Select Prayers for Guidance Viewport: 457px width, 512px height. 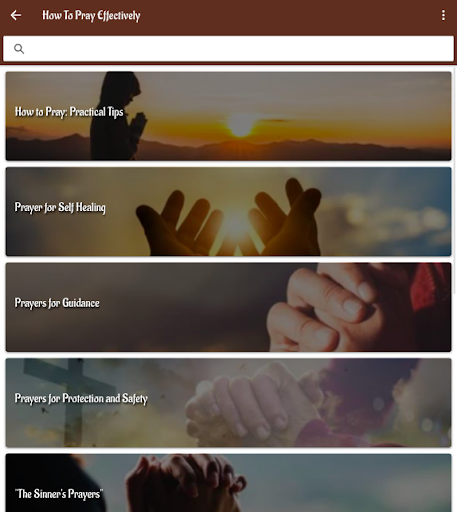click(x=228, y=307)
